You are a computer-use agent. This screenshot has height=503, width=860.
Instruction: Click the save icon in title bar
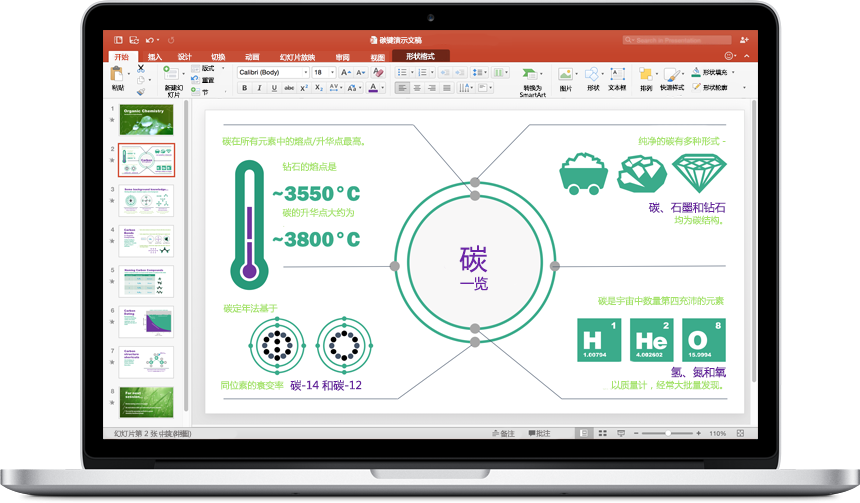(134, 40)
